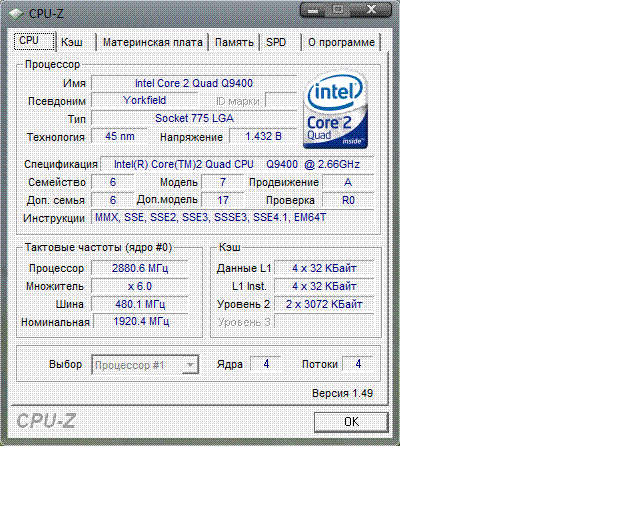Click the empty ID марки field
The image size is (640, 512).
[x=281, y=100]
